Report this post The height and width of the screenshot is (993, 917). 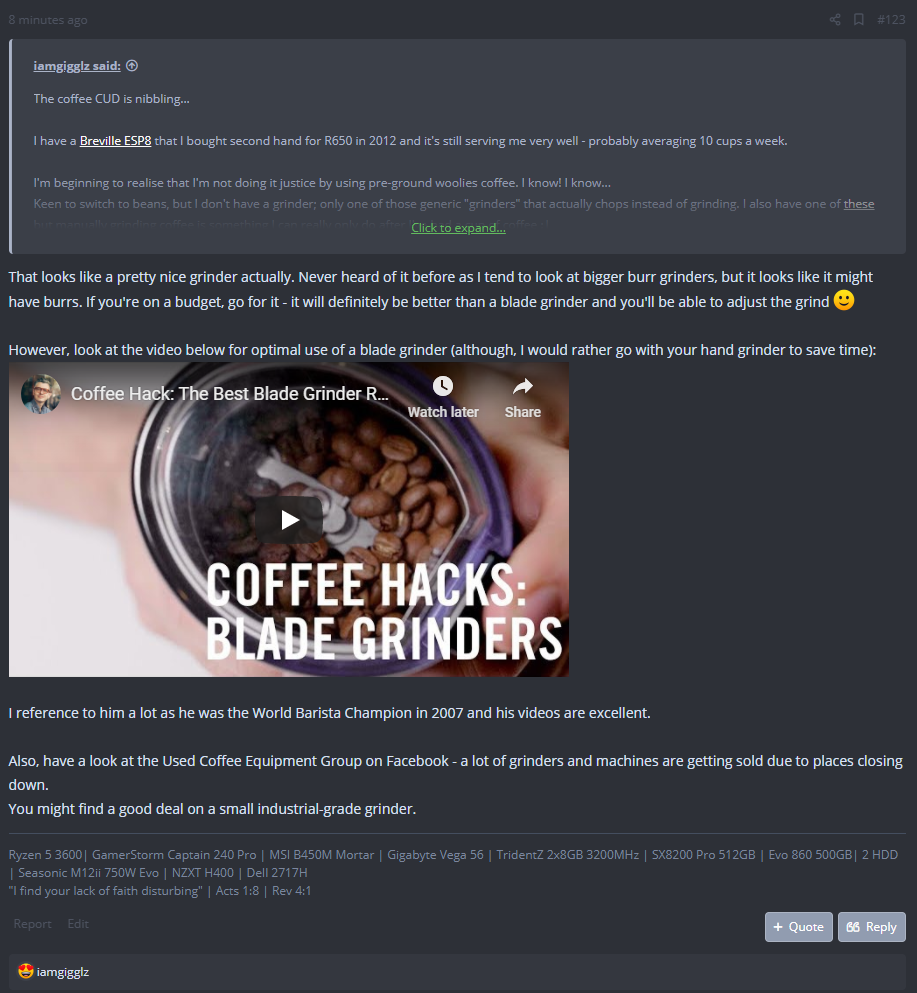[32, 924]
